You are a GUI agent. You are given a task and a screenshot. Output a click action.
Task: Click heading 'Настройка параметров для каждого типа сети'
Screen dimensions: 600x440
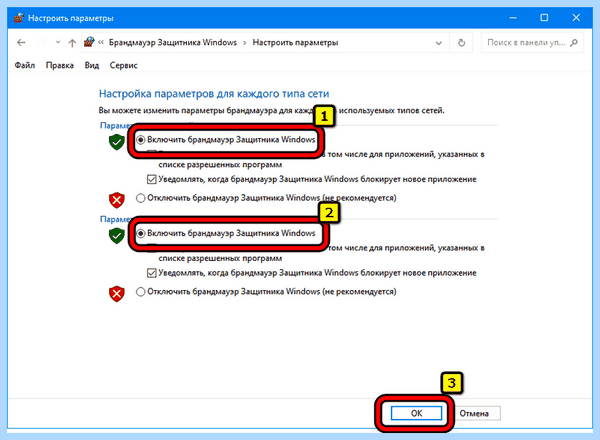pyautogui.click(x=214, y=94)
